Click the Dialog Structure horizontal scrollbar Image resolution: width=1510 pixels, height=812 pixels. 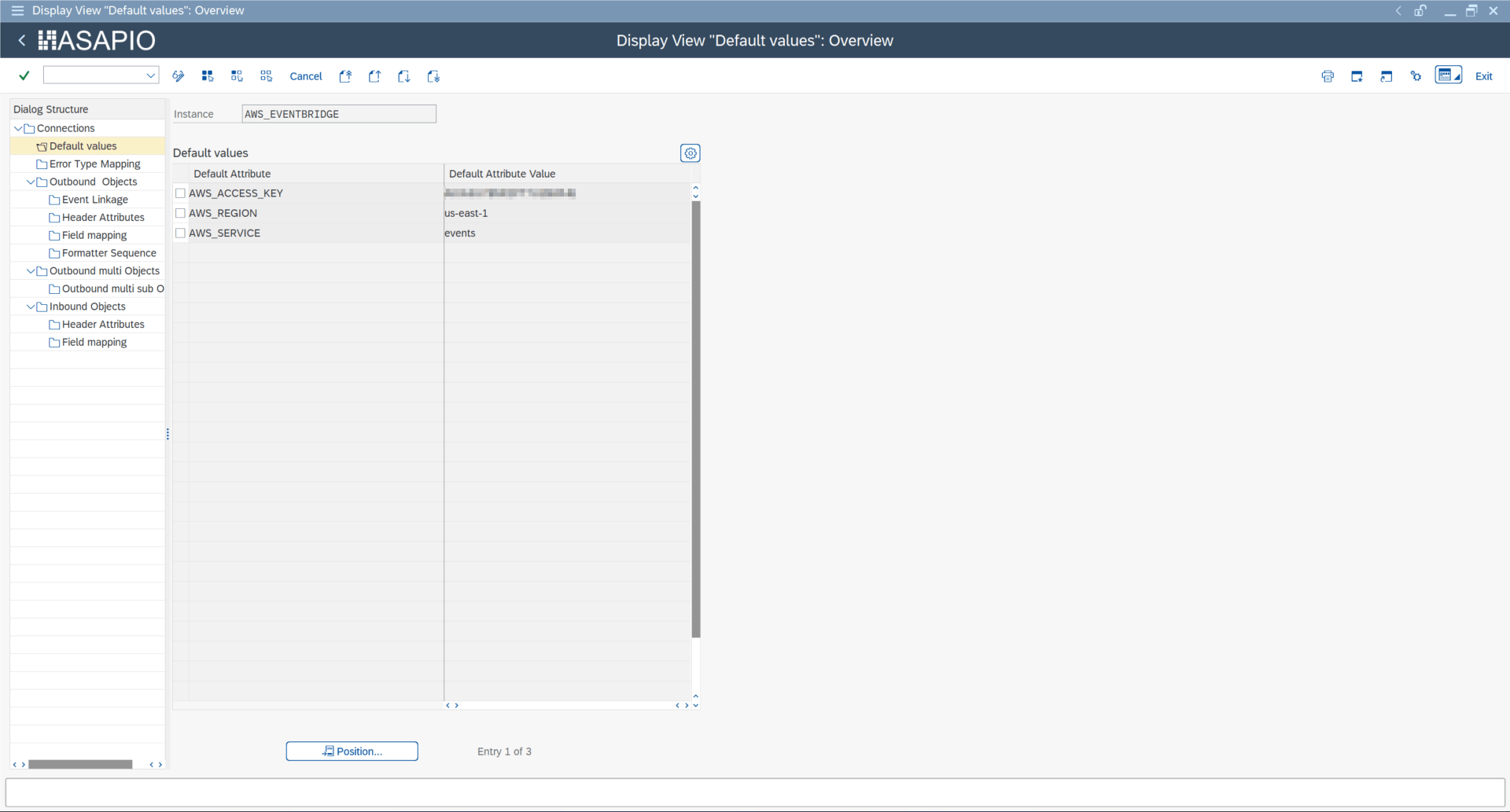click(x=80, y=764)
